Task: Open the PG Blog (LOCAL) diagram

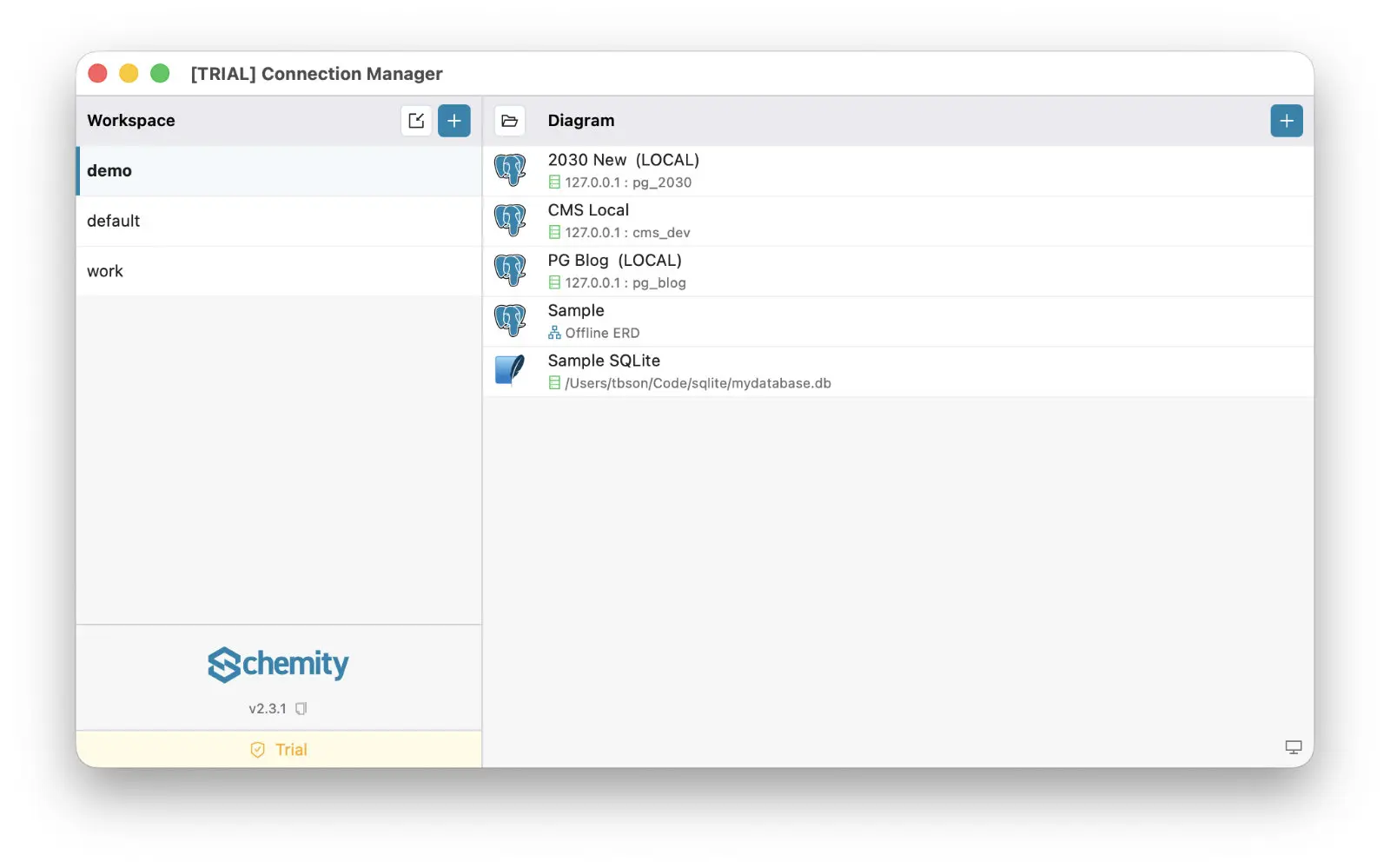Action: 898,271
